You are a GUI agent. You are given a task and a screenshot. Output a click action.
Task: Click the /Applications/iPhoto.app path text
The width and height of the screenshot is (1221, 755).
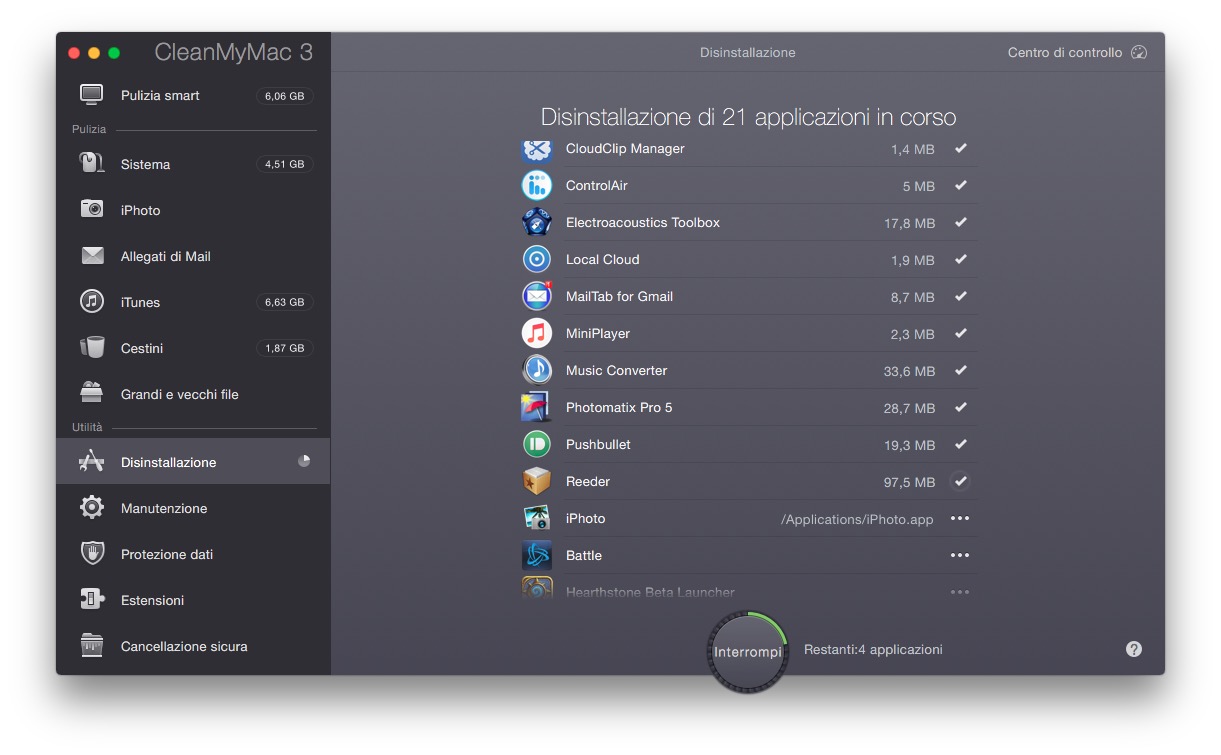pos(857,519)
